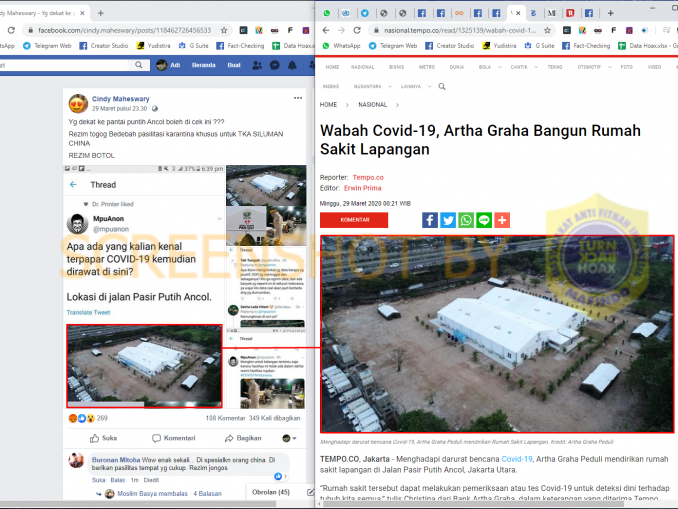This screenshot has width=678, height=509.
Task: Go back in the Tempo browser window
Action: click(326, 30)
